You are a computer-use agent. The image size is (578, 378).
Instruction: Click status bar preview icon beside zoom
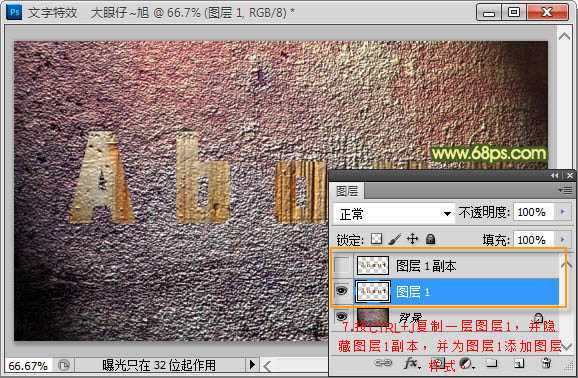[63, 365]
